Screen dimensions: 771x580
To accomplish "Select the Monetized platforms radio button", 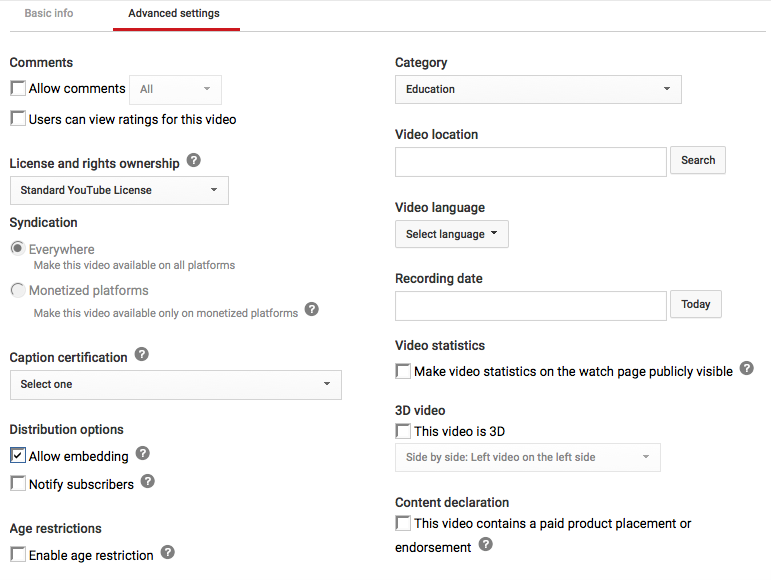I will [x=18, y=290].
